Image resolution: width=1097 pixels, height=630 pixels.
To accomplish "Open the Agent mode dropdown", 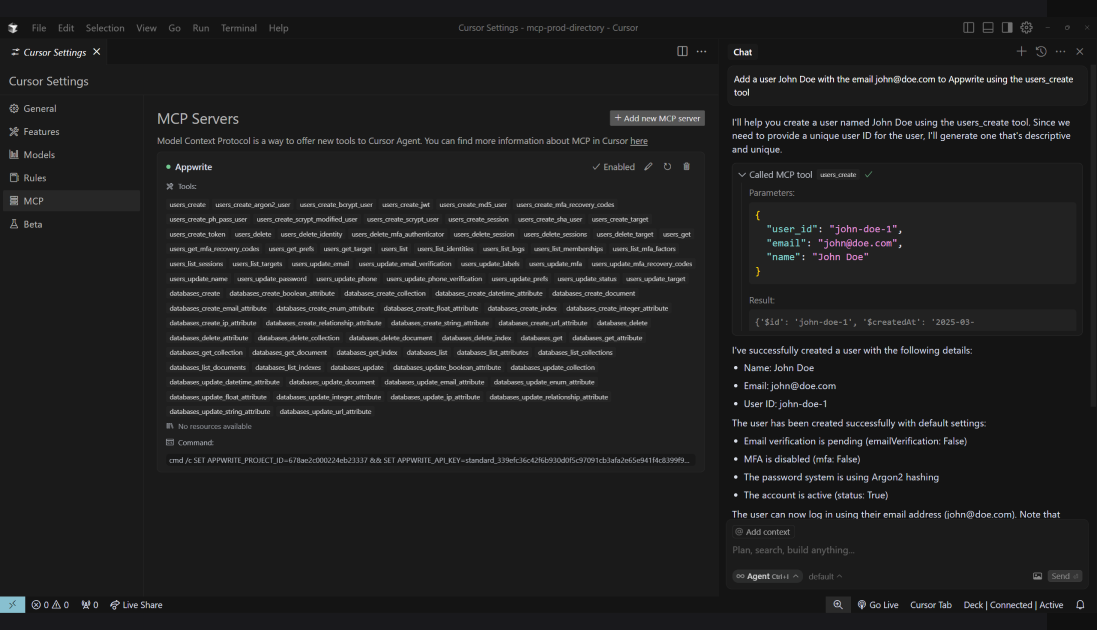I will [x=767, y=576].
